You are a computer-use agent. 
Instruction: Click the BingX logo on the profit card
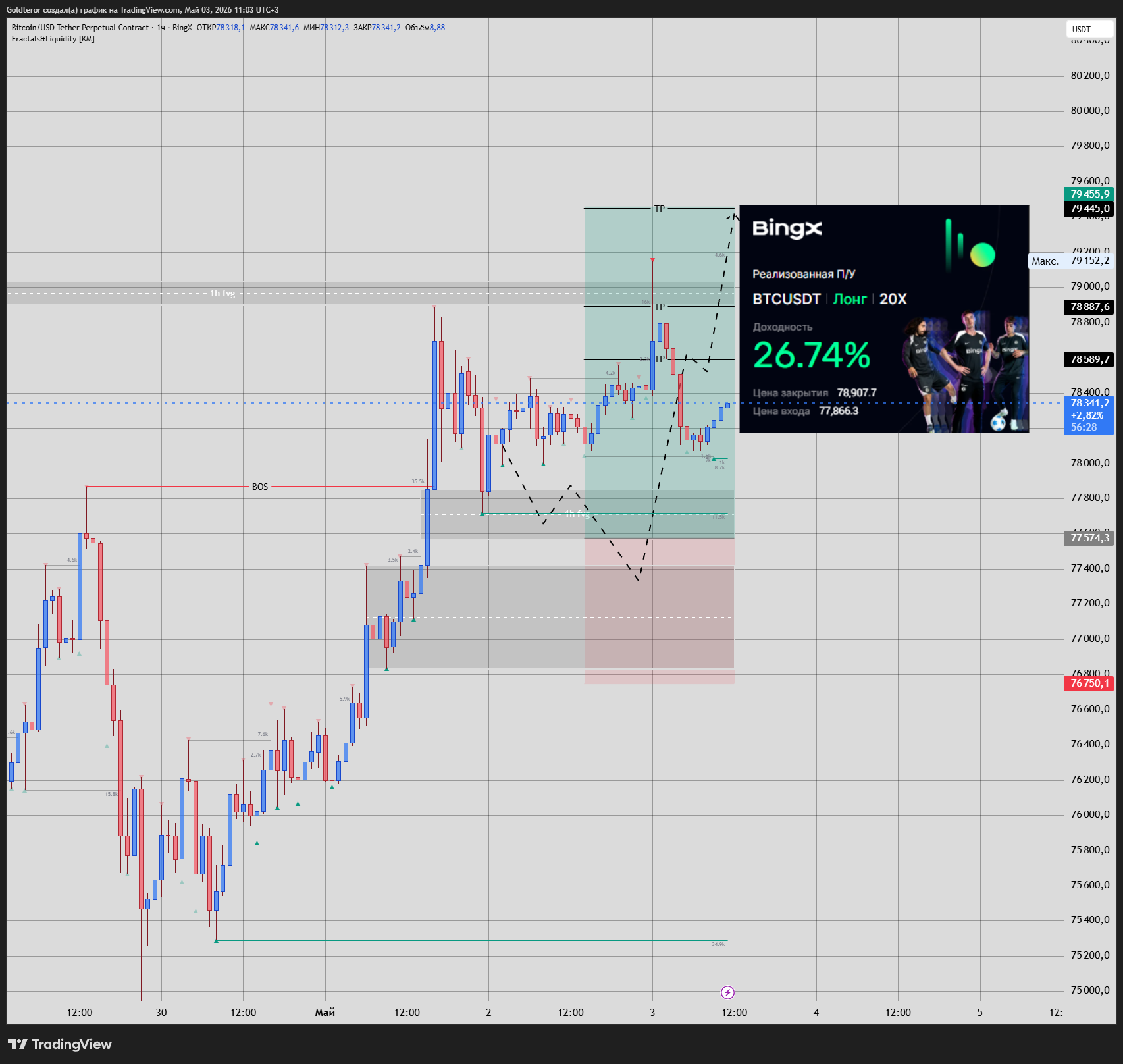pos(787,228)
